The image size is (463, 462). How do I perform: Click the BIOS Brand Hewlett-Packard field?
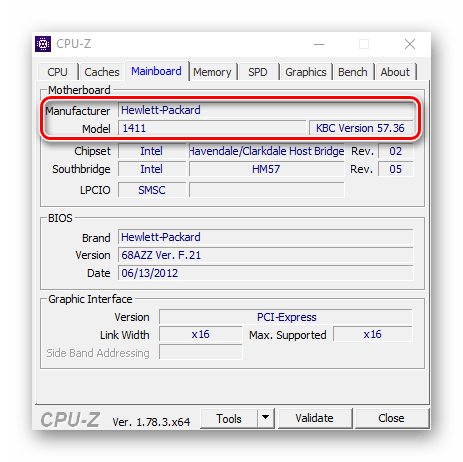click(266, 237)
